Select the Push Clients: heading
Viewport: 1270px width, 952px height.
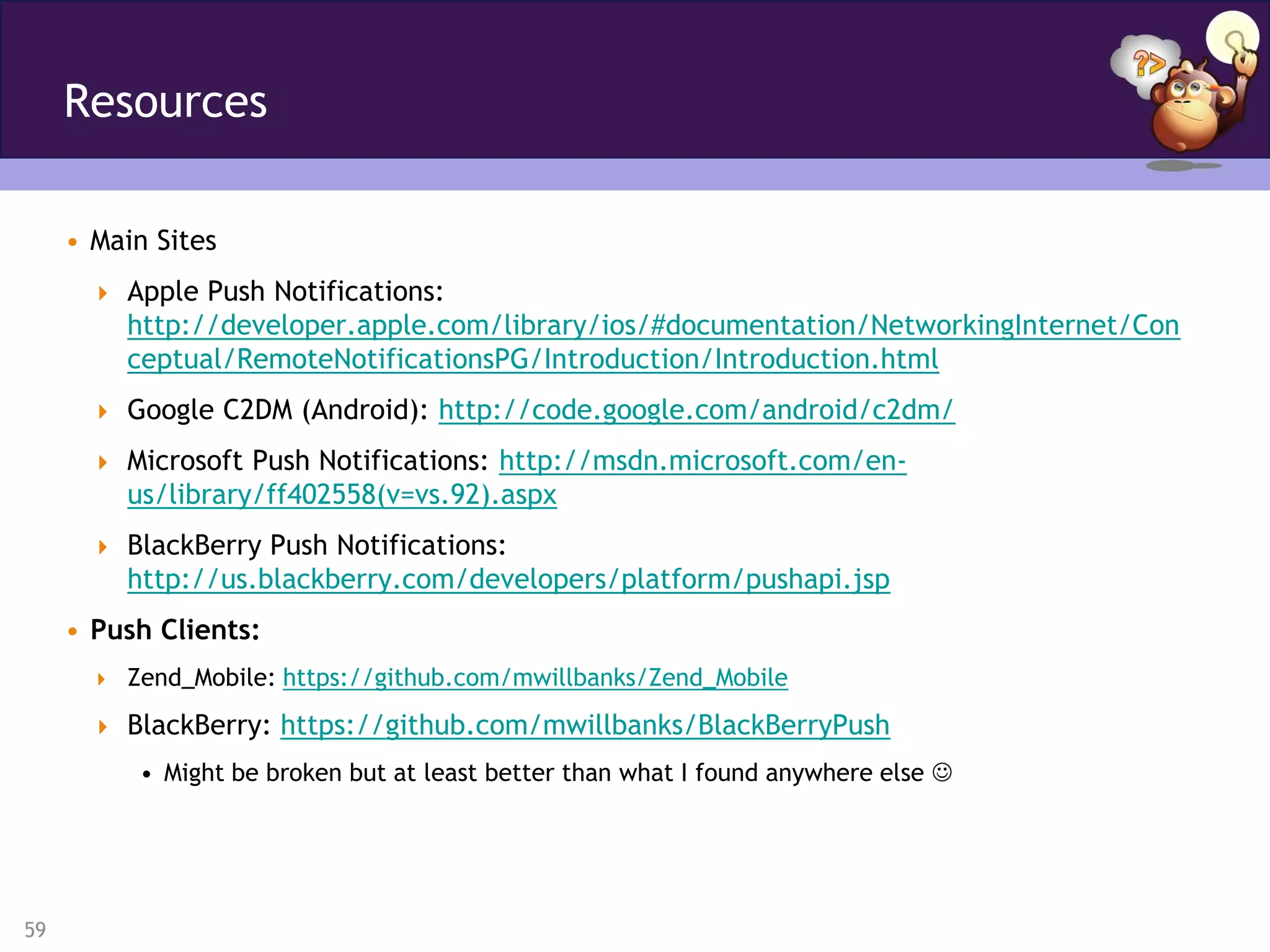point(175,630)
